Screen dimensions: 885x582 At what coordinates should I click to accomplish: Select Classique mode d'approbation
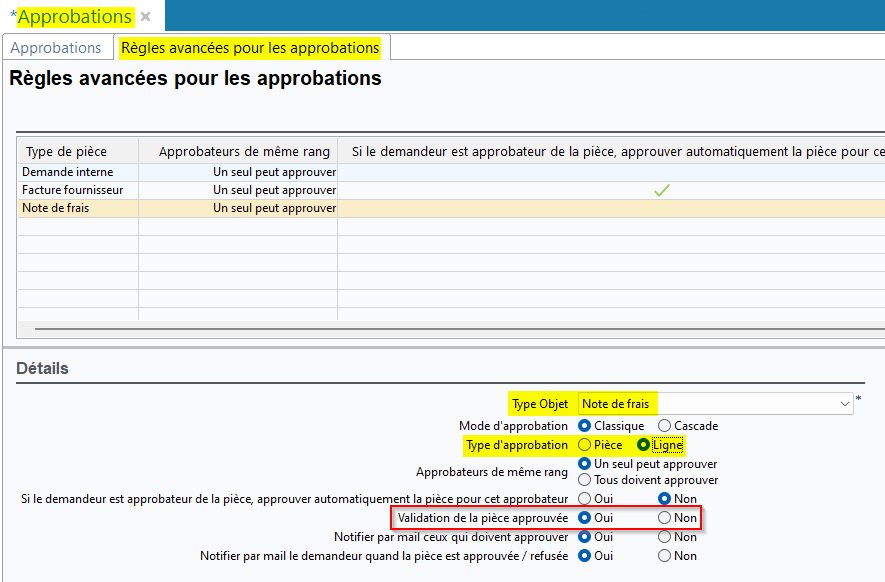586,426
